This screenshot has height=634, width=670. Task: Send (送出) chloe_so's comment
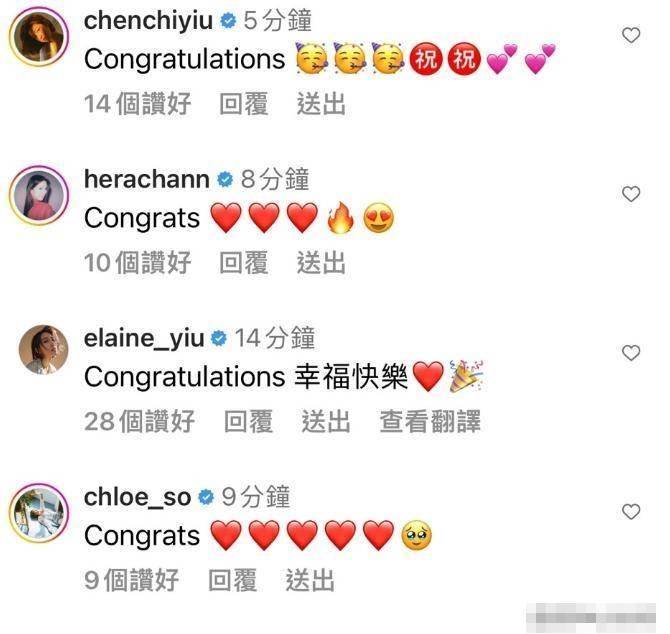click(x=310, y=580)
